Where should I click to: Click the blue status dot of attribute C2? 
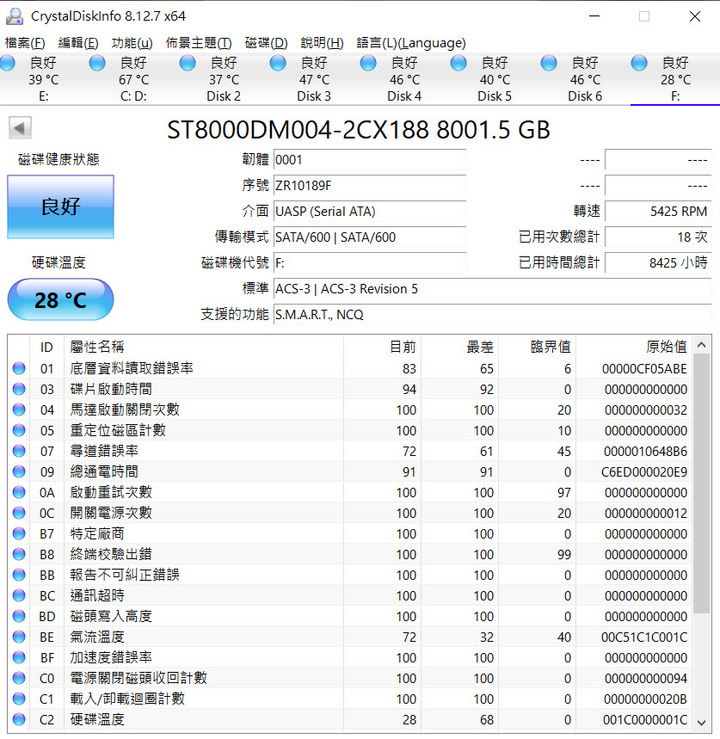(19, 719)
